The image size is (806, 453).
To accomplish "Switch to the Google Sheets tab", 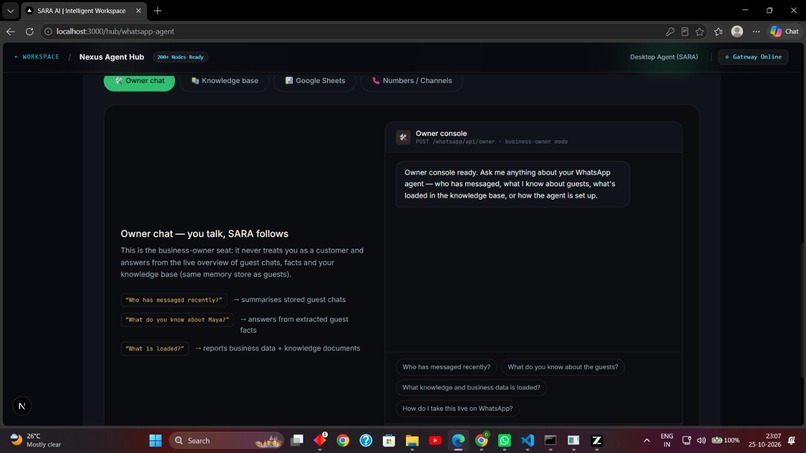I will pyautogui.click(x=315, y=81).
